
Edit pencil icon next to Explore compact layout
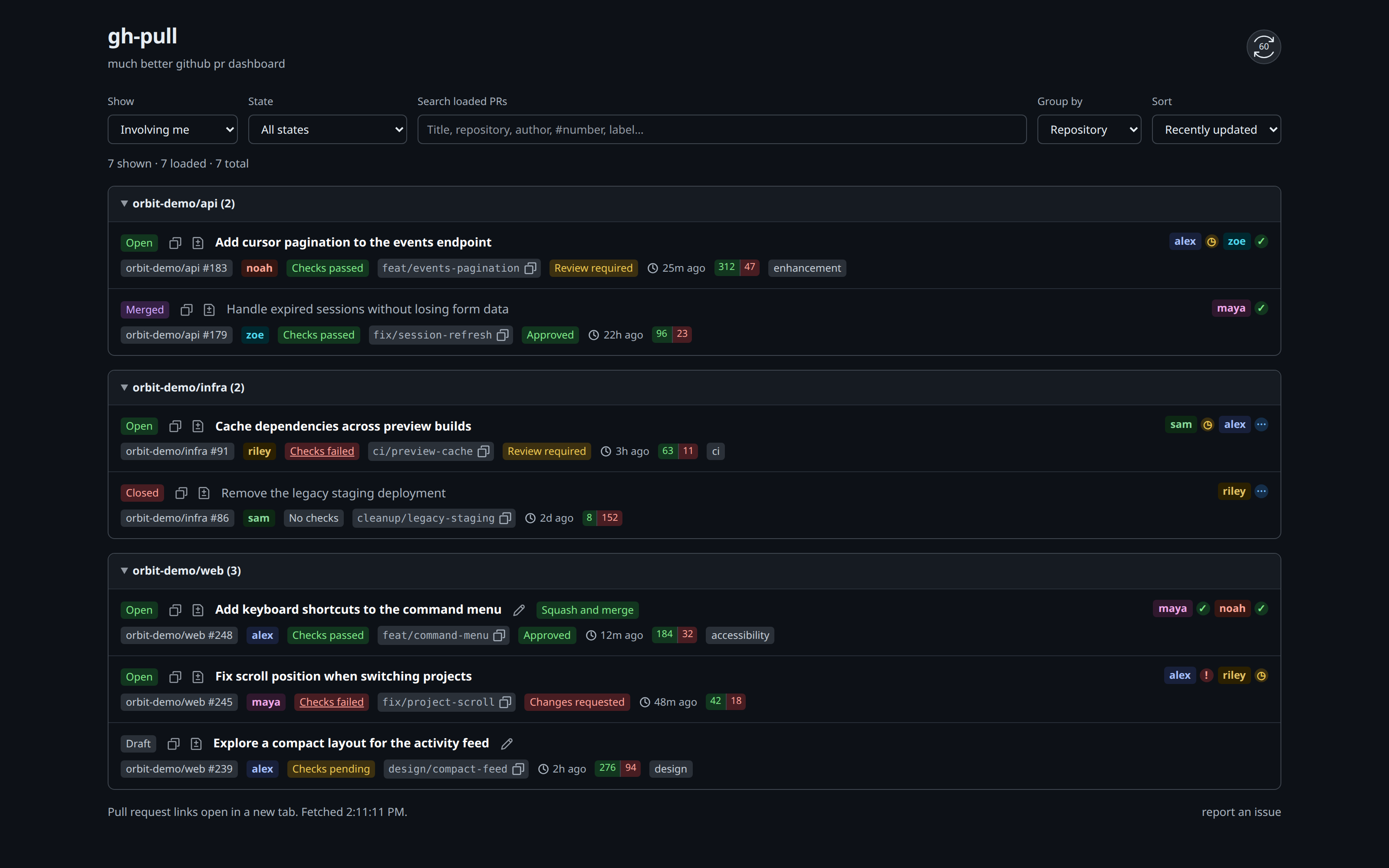[x=507, y=744]
